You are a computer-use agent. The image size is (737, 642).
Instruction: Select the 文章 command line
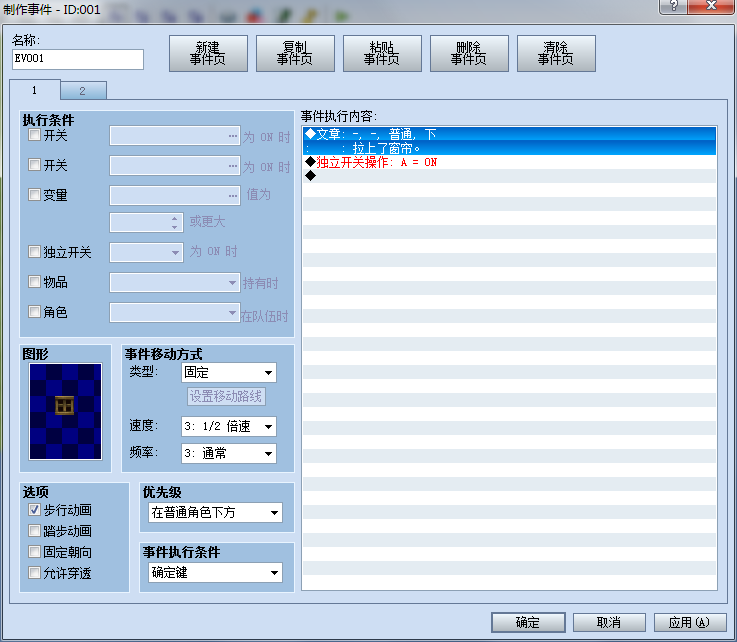click(x=510, y=134)
